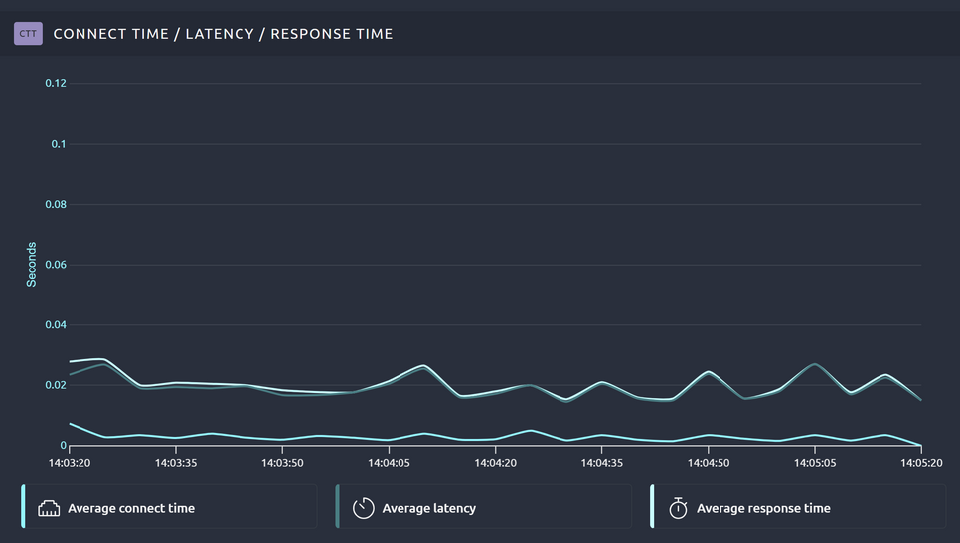Viewport: 960px width, 543px height.
Task: Click the gauge icon for Average latency
Action: [364, 508]
